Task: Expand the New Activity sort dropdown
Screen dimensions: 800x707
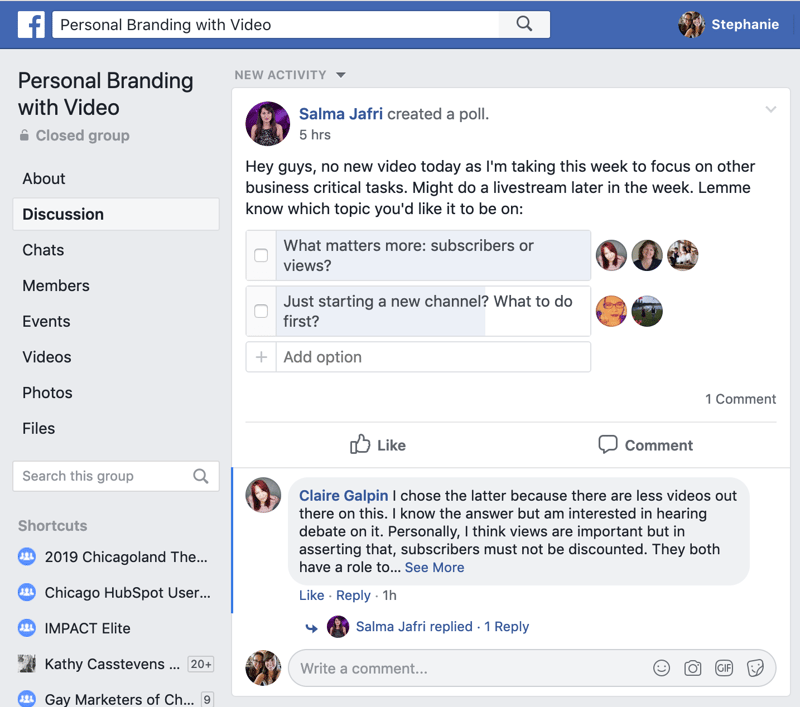Action: point(341,75)
